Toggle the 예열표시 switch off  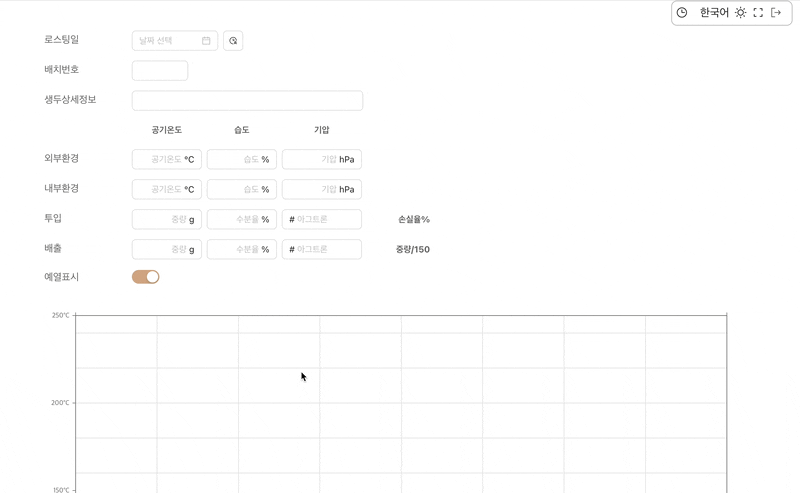[x=145, y=277]
